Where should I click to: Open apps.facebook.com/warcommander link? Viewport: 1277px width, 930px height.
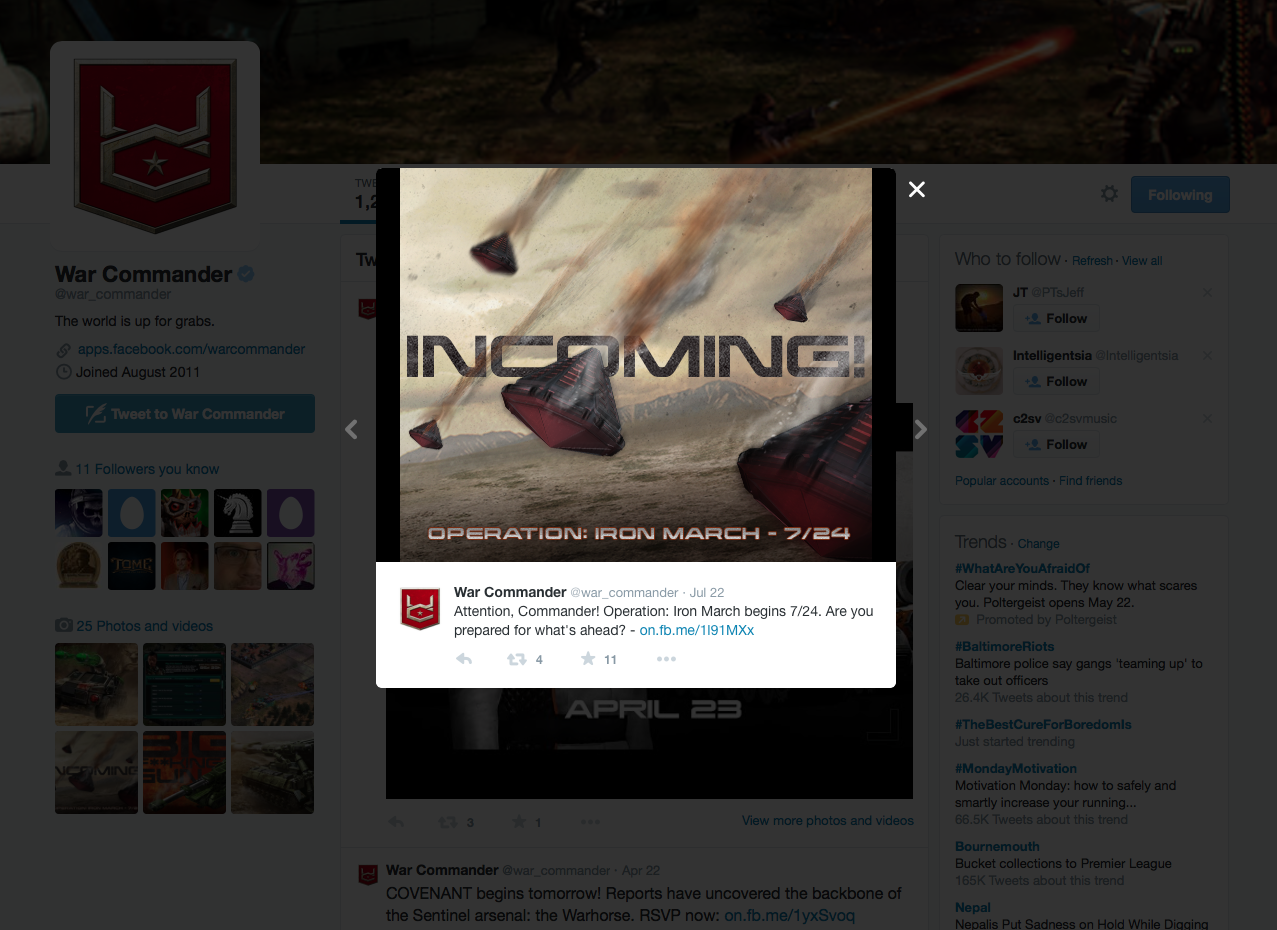point(191,350)
